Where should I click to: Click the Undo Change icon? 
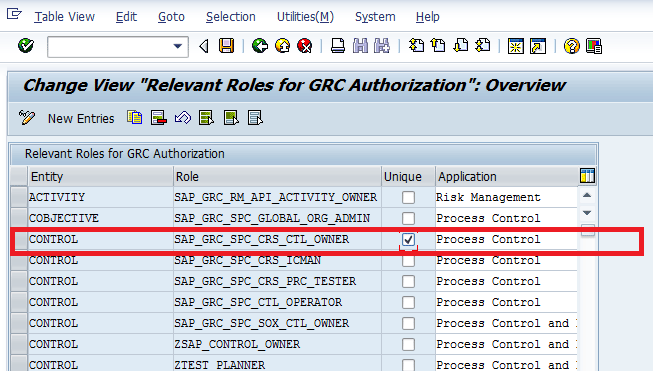(183, 118)
